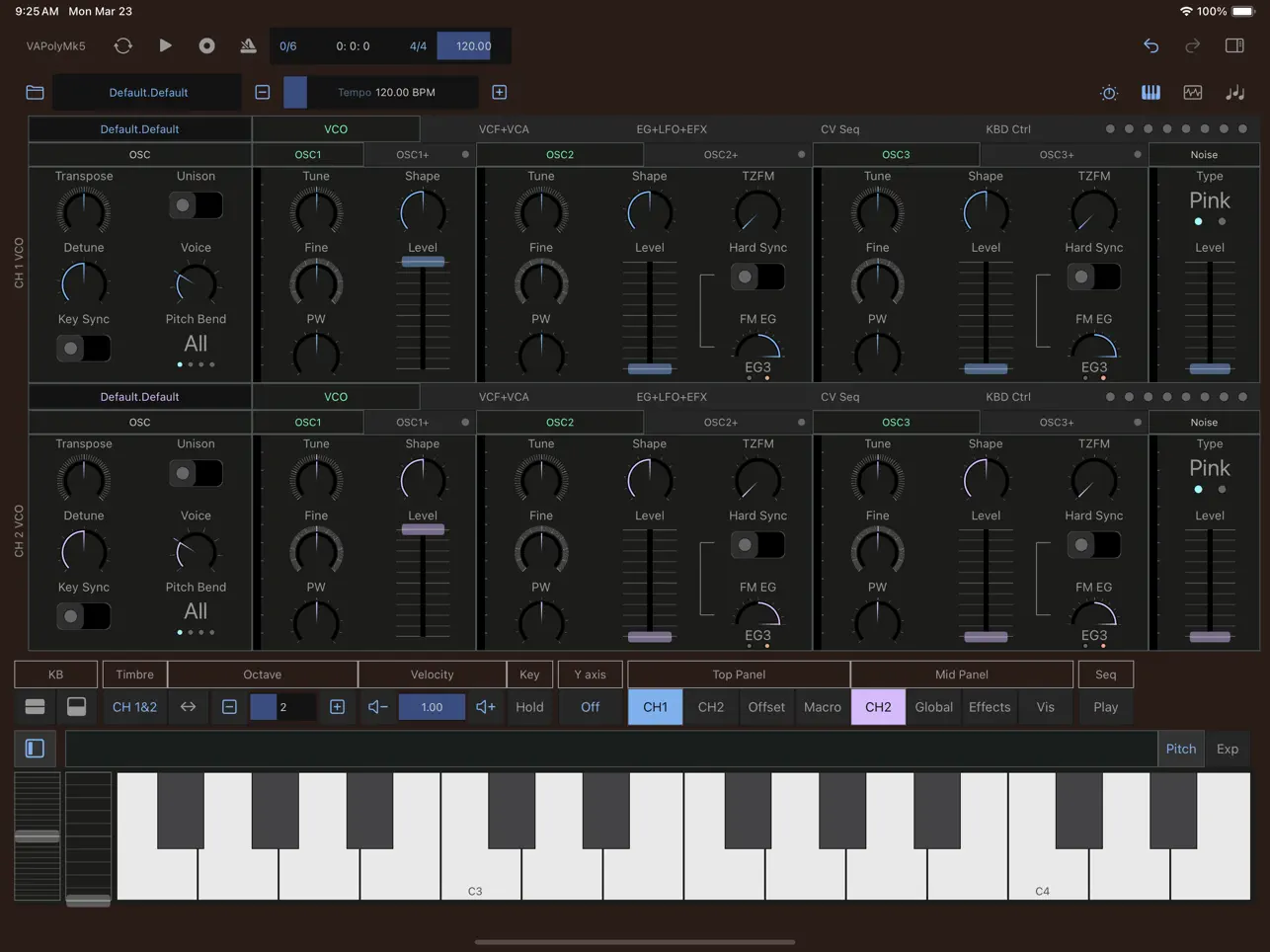Screen dimensions: 1270x952
Task: Show Global in the Mid Panel
Action: point(934,707)
